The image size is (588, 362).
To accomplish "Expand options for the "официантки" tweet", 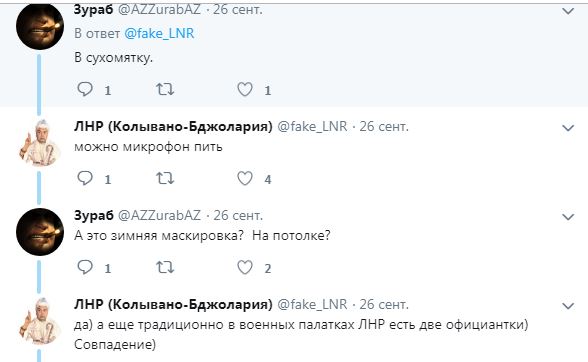I will pyautogui.click(x=568, y=306).
